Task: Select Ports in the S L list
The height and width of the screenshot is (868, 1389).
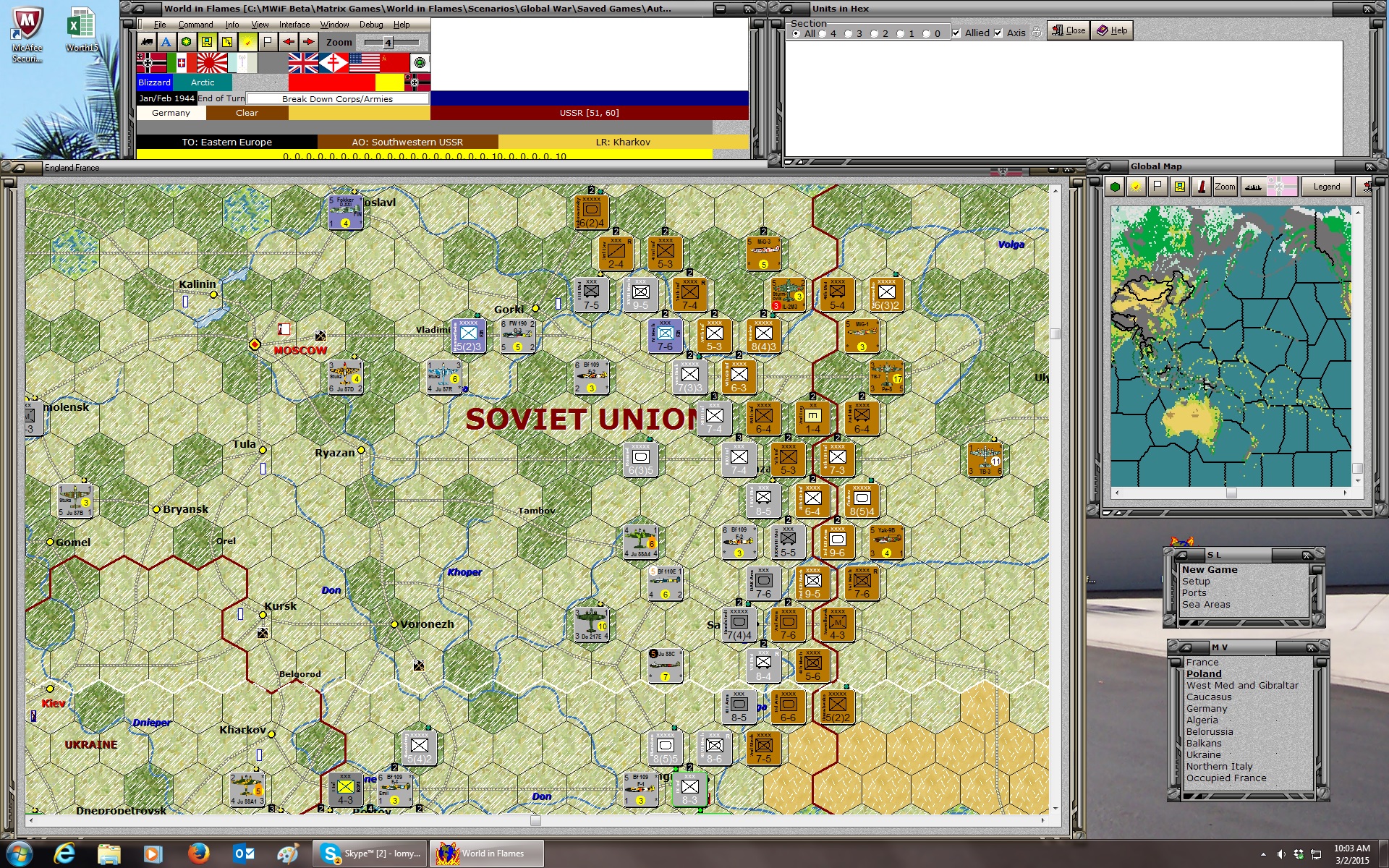Action: click(1194, 593)
